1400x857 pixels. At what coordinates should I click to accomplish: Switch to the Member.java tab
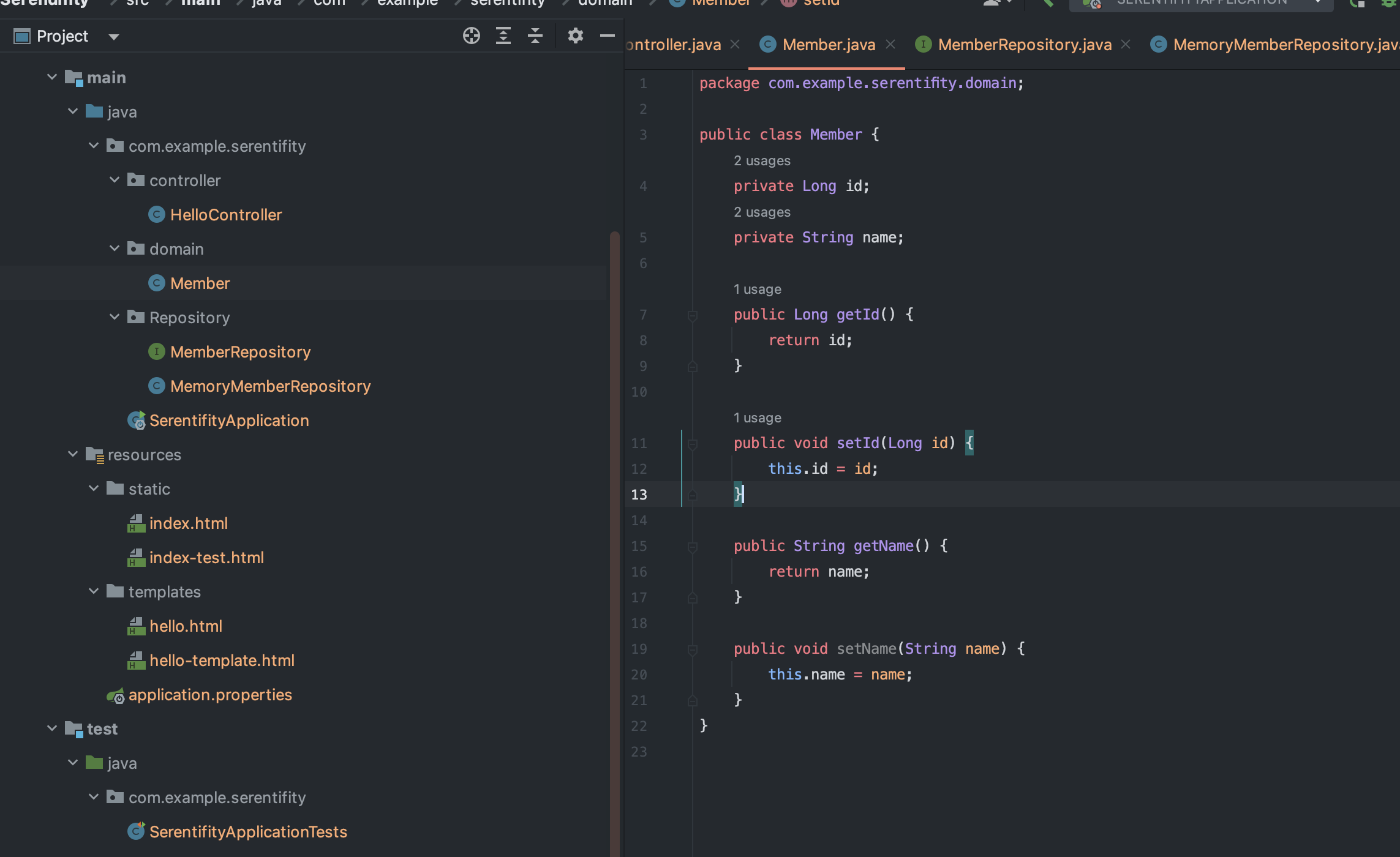click(829, 45)
